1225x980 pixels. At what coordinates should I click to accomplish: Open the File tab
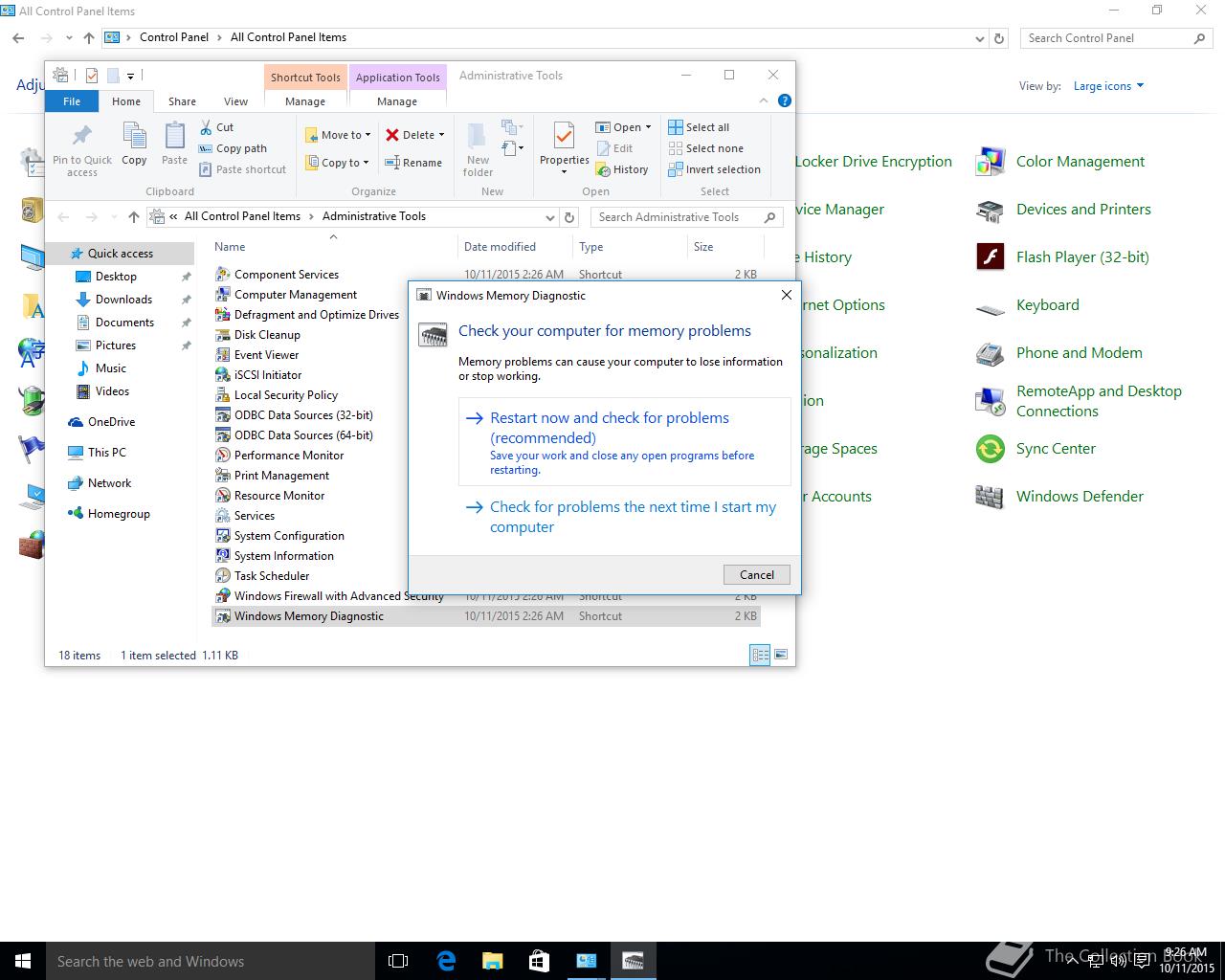[72, 101]
